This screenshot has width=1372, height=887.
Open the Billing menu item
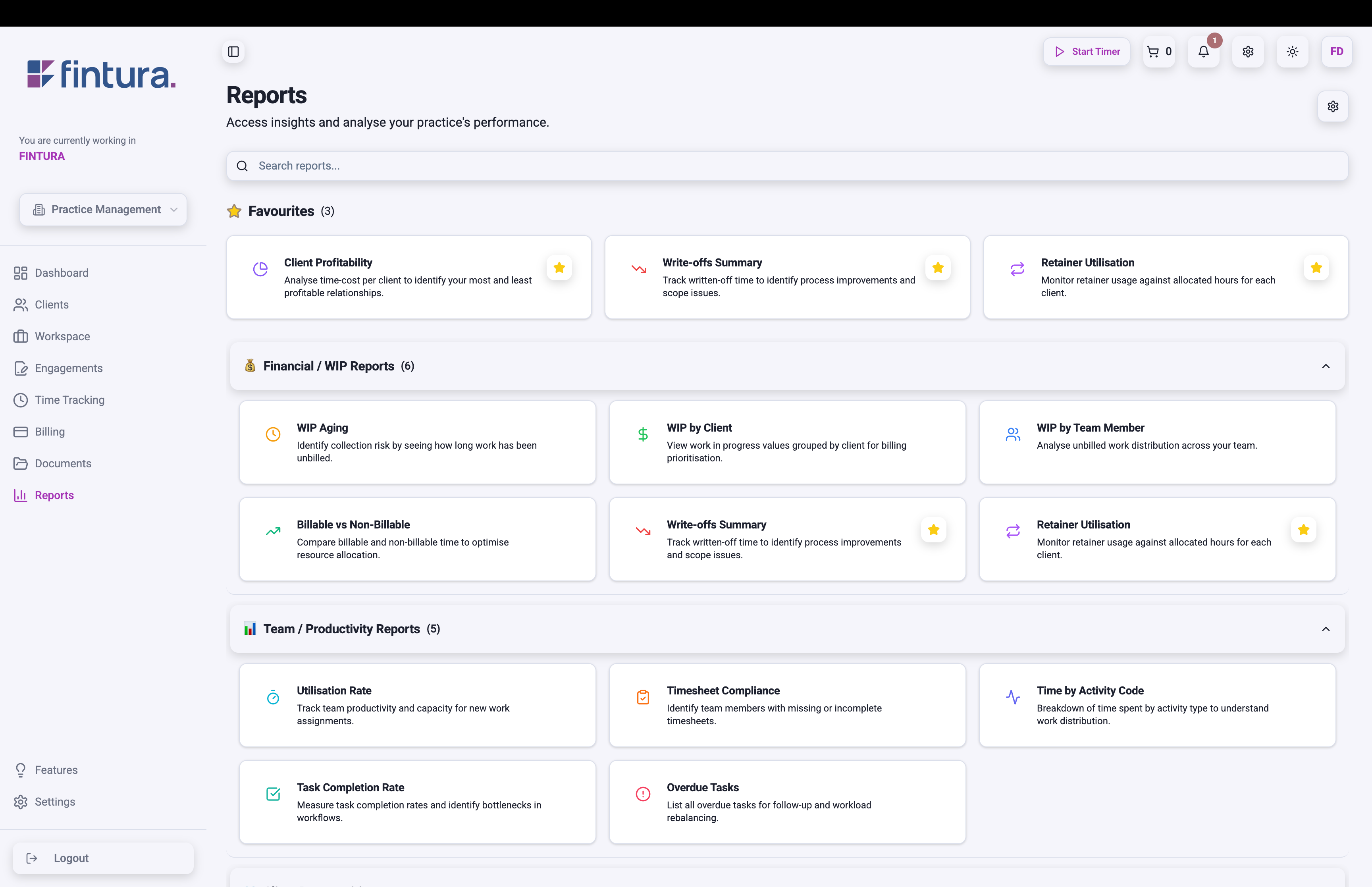tap(50, 432)
